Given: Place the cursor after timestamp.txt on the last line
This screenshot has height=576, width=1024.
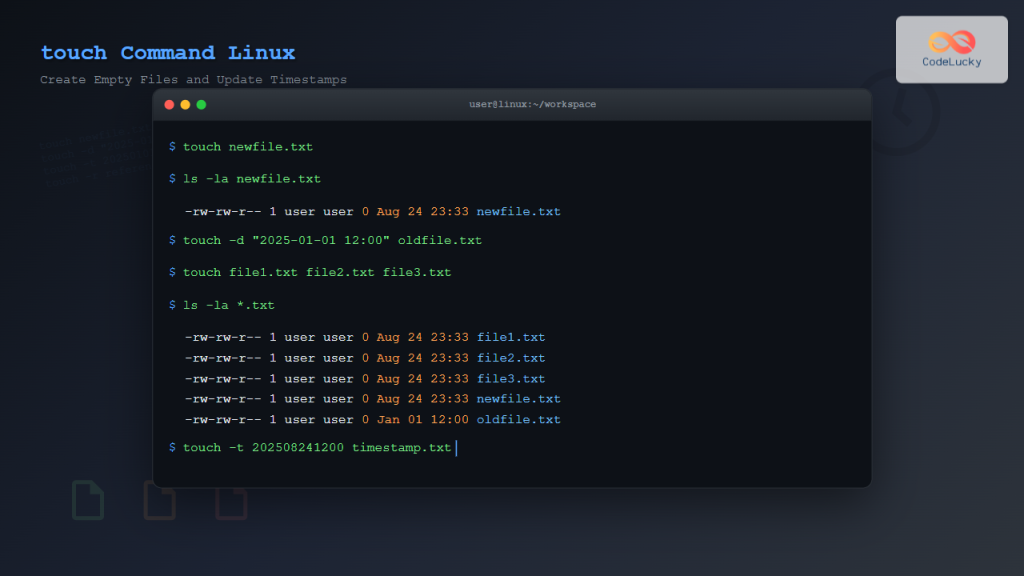Looking at the screenshot, I should [457, 447].
